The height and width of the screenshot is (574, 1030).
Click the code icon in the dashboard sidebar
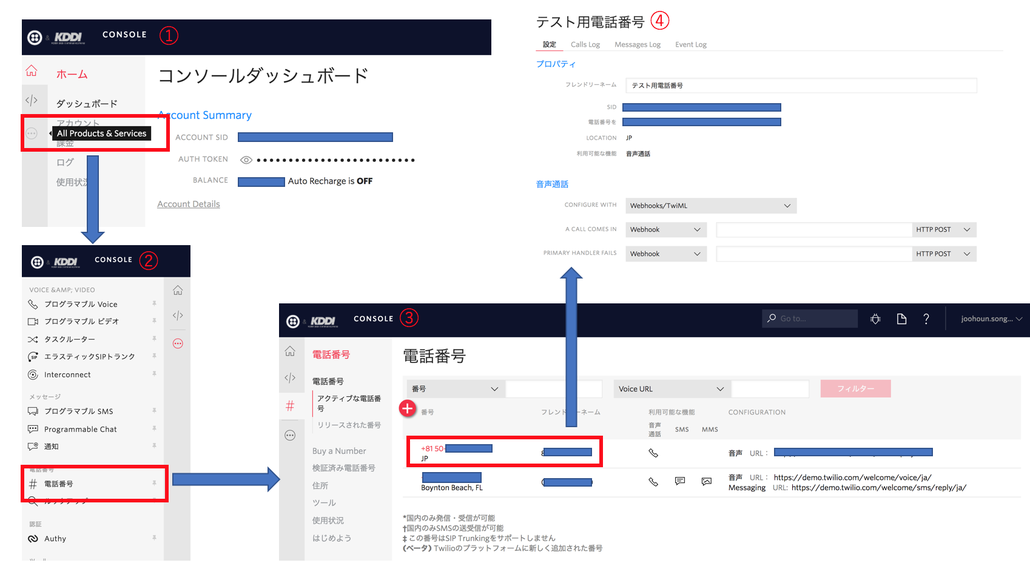(32, 100)
